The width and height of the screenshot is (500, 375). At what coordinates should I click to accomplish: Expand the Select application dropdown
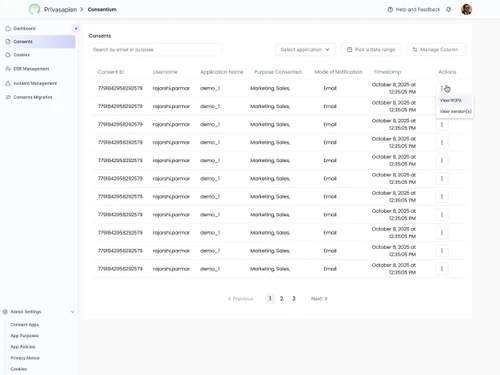tap(305, 49)
